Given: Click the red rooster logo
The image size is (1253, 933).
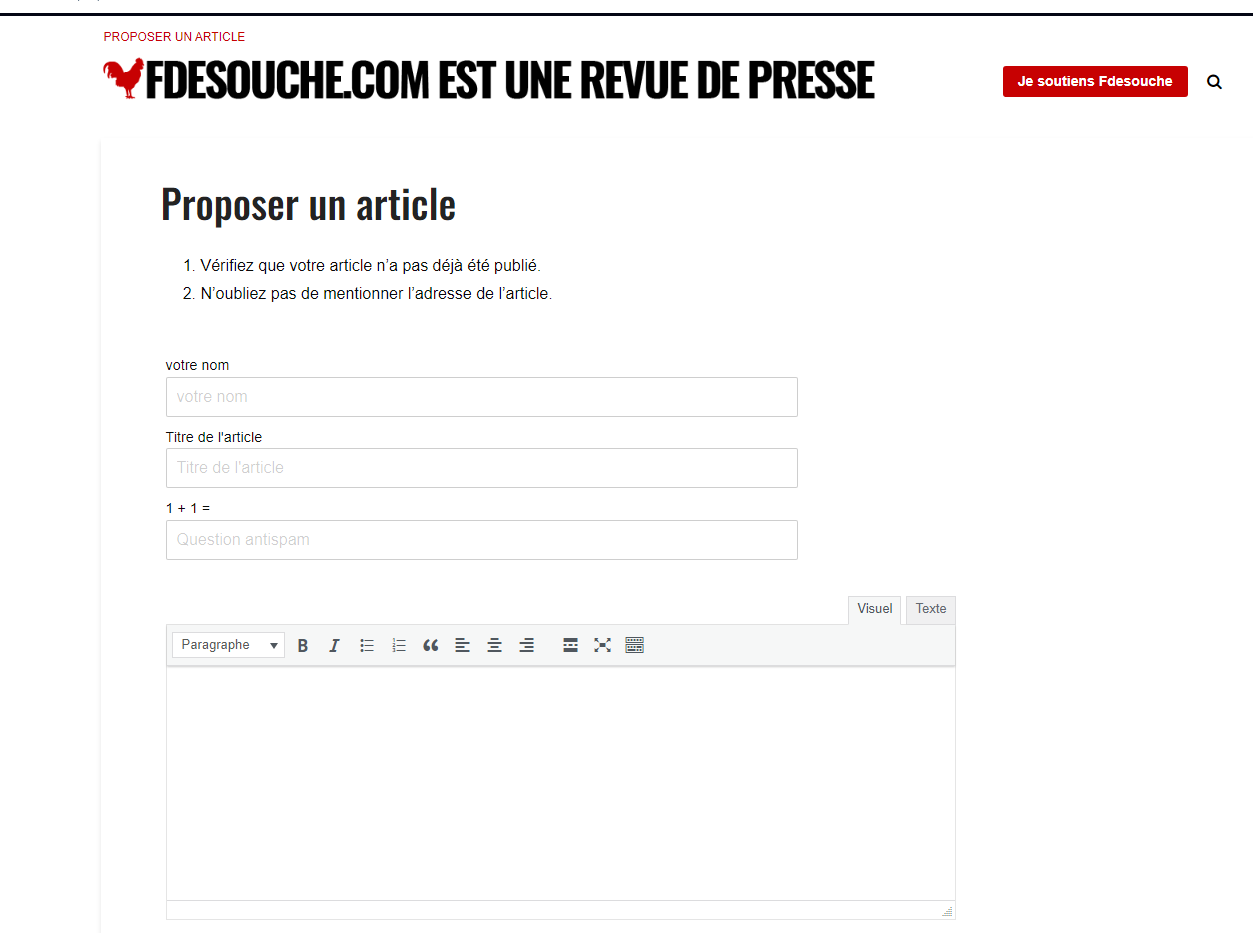Looking at the screenshot, I should pos(123,79).
